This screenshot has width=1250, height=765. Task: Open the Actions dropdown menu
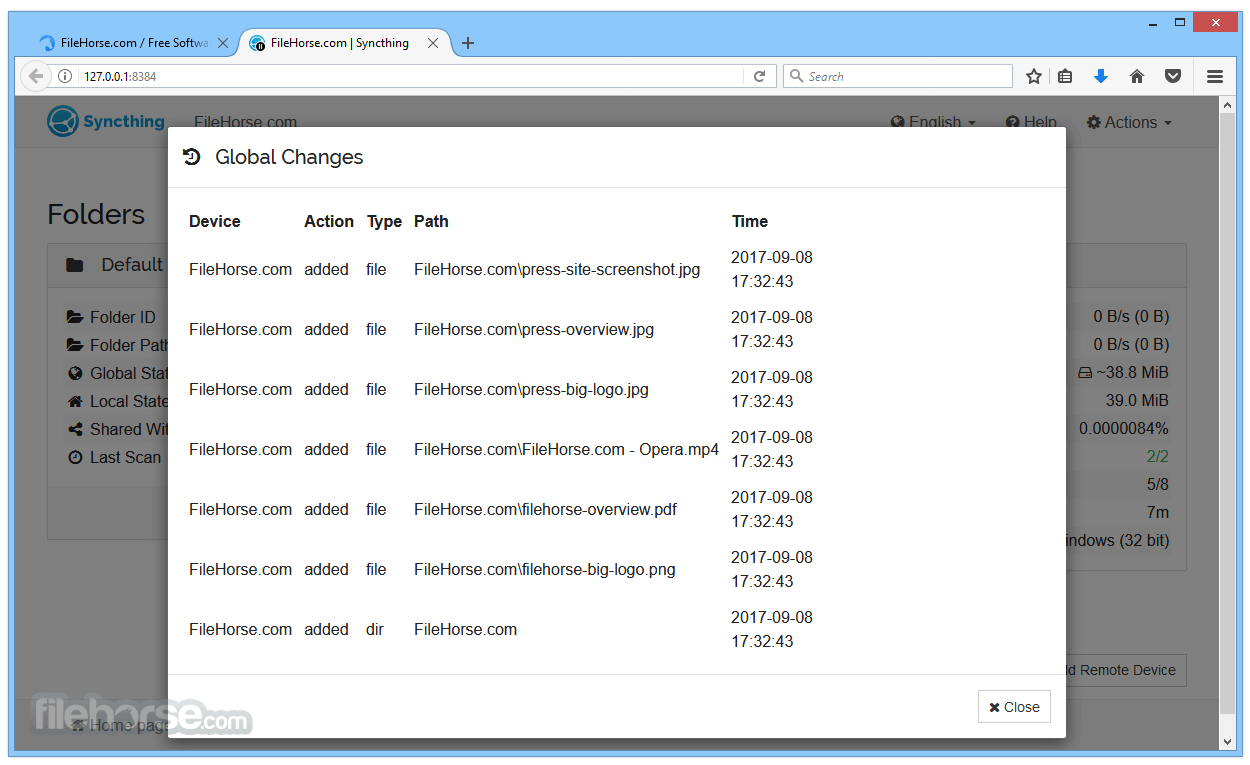pyautogui.click(x=1129, y=122)
